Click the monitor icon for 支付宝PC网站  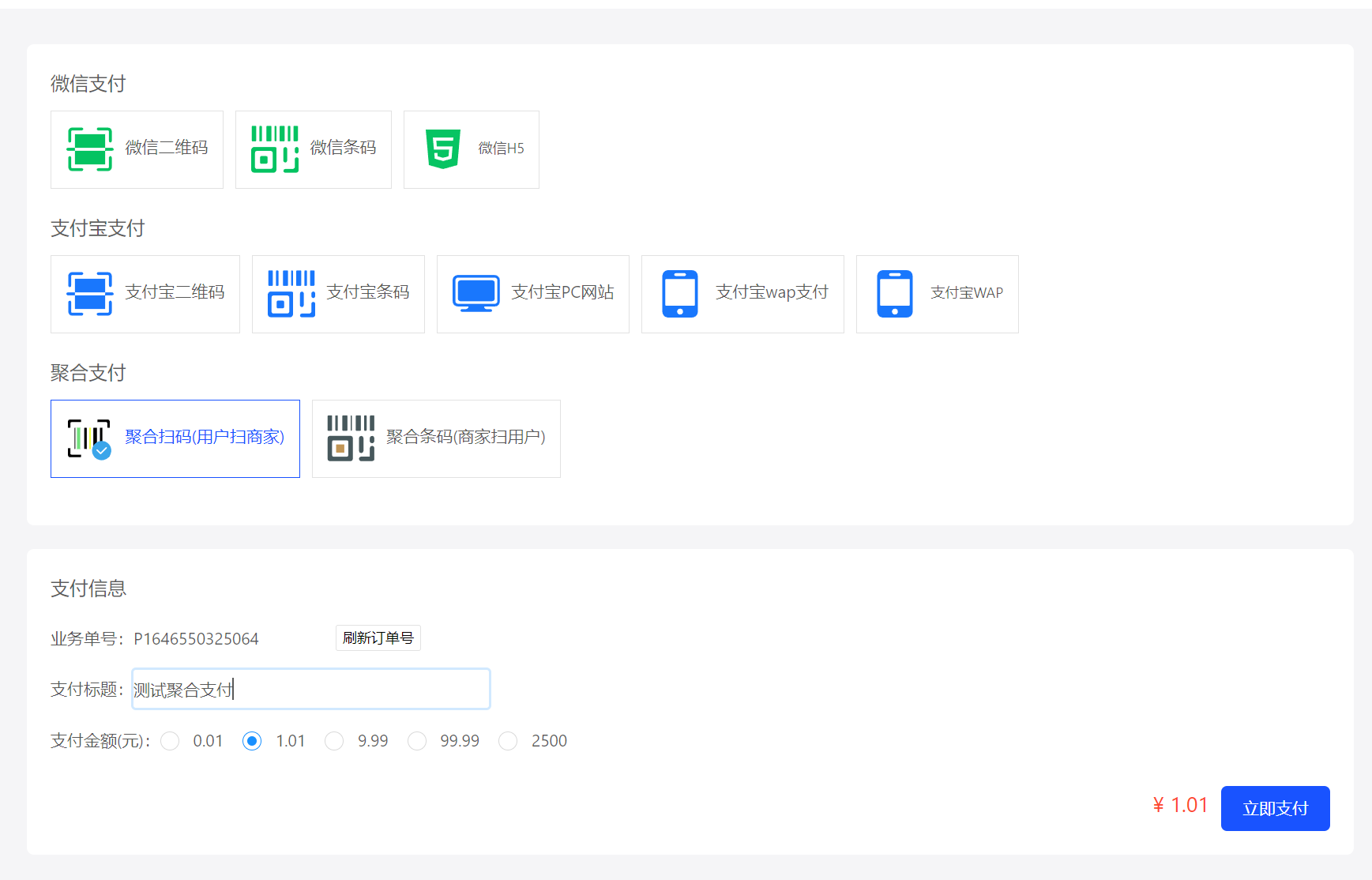click(475, 292)
